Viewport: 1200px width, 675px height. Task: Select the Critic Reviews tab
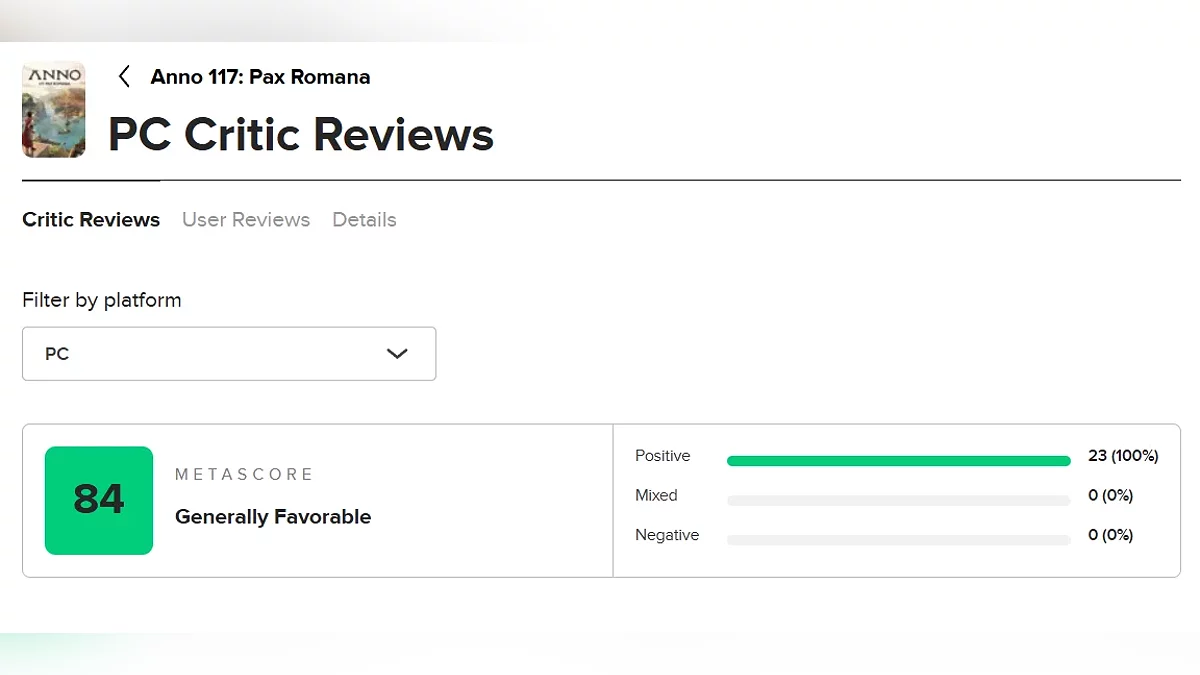pos(91,220)
